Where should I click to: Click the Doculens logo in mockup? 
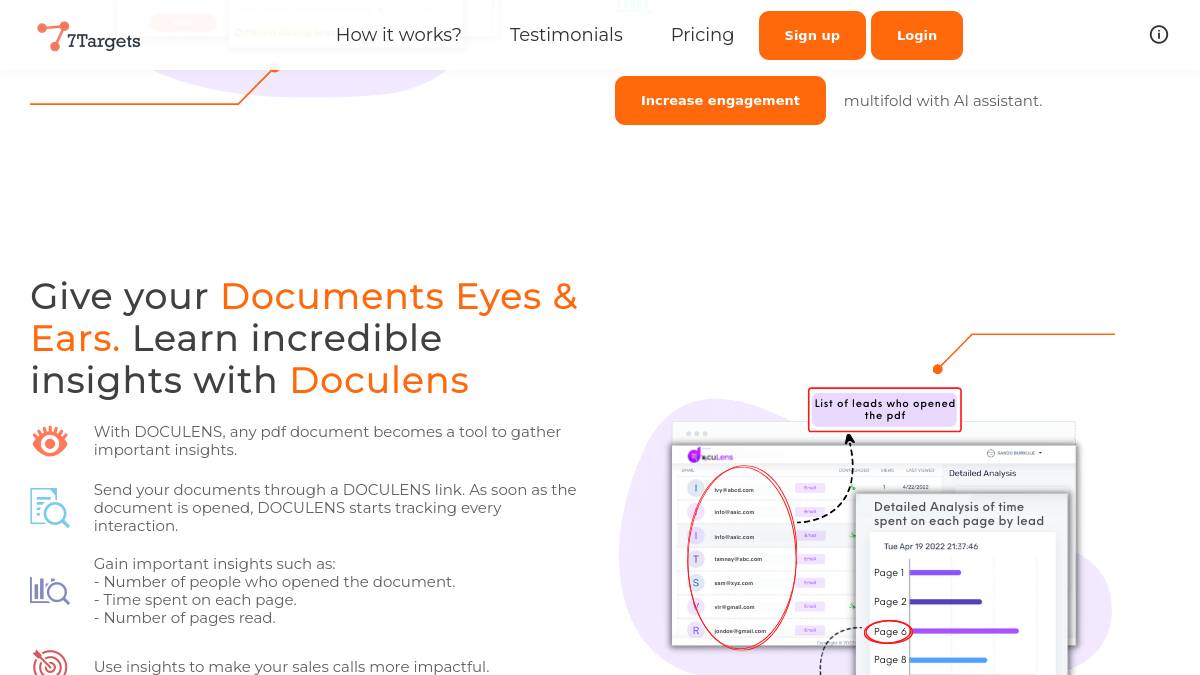[x=710, y=456]
